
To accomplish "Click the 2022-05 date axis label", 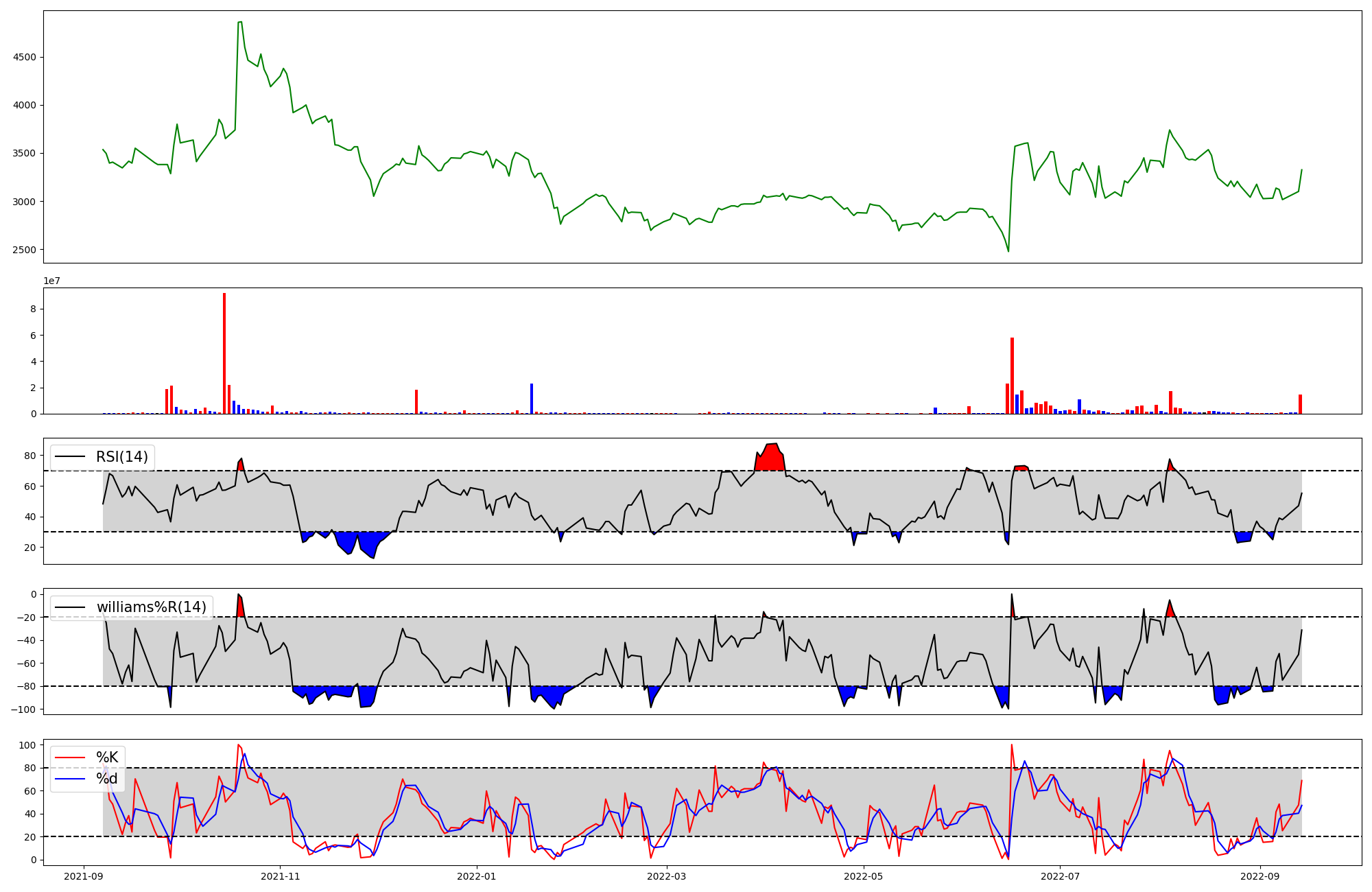I will (x=863, y=876).
